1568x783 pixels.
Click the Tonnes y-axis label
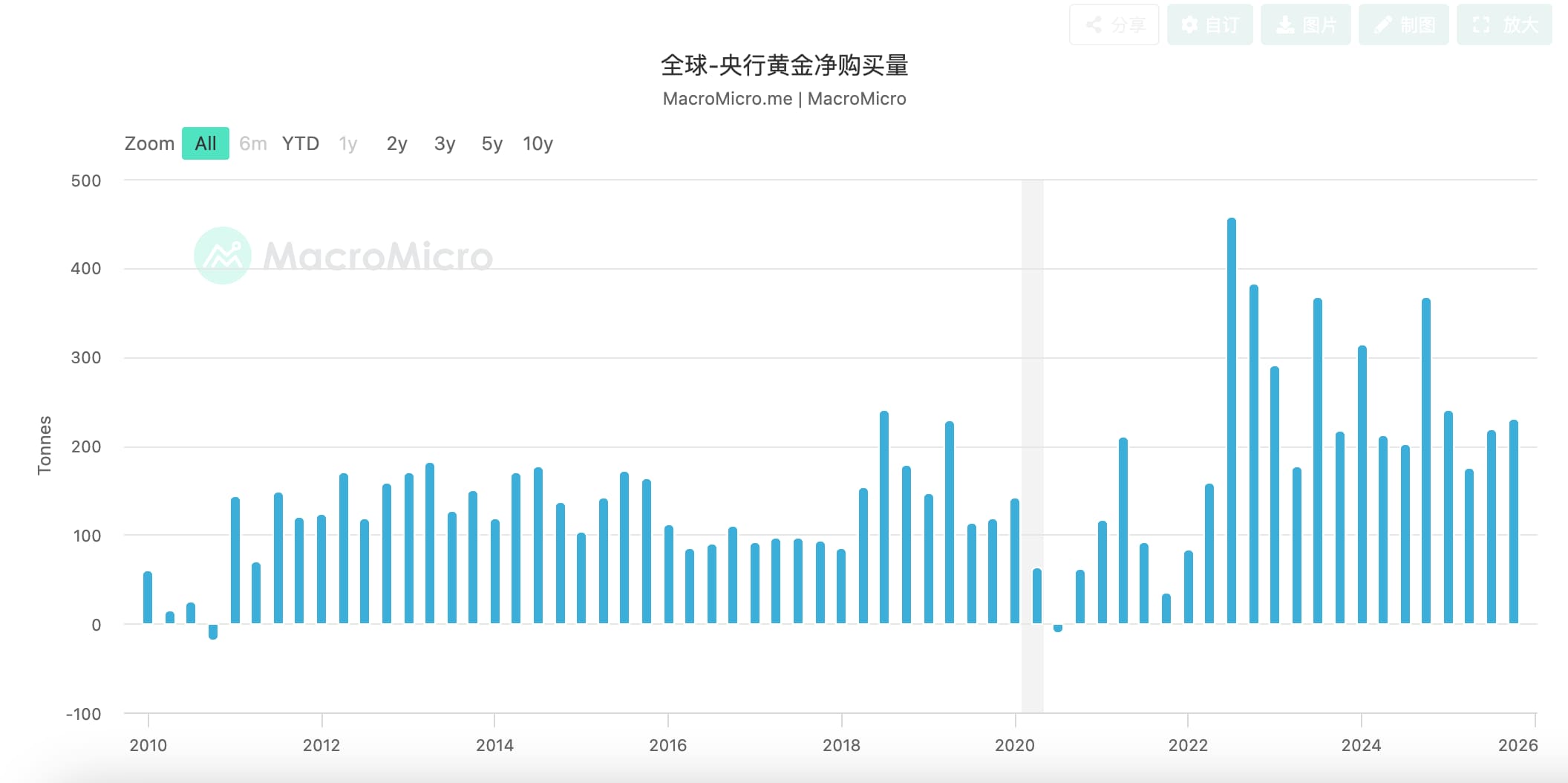point(45,445)
